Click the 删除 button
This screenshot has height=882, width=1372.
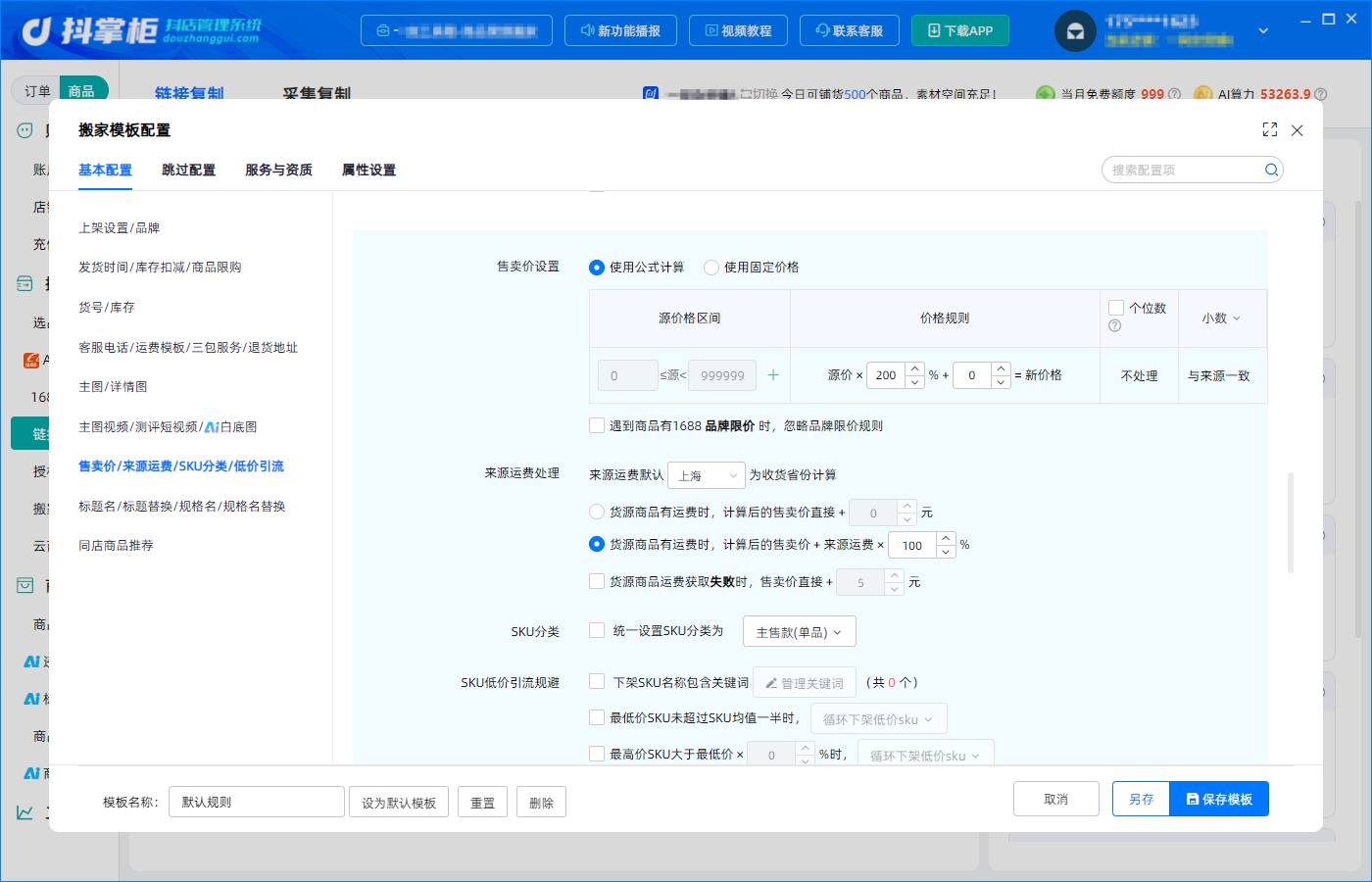tap(541, 802)
